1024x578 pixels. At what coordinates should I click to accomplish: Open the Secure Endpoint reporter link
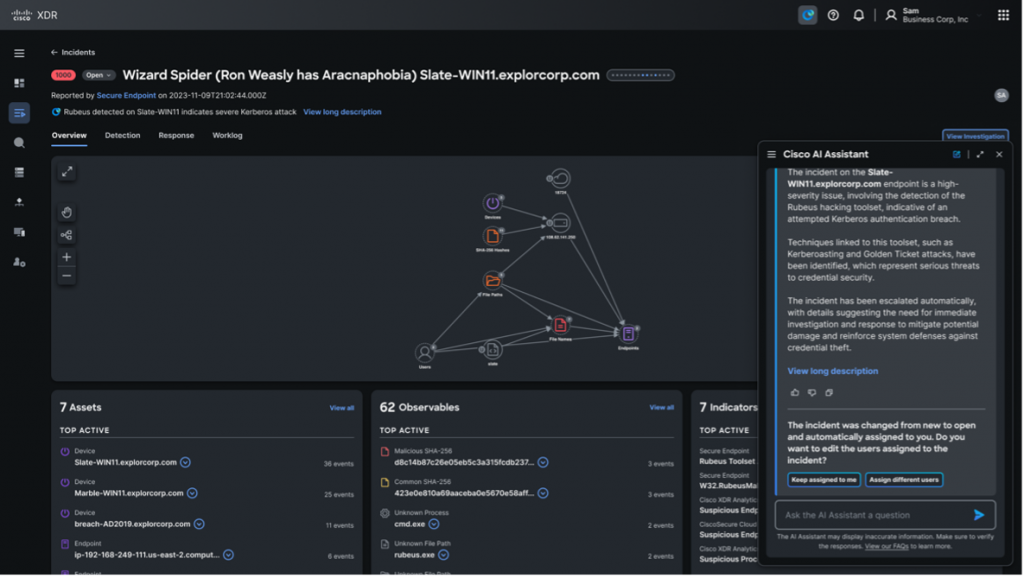point(124,95)
